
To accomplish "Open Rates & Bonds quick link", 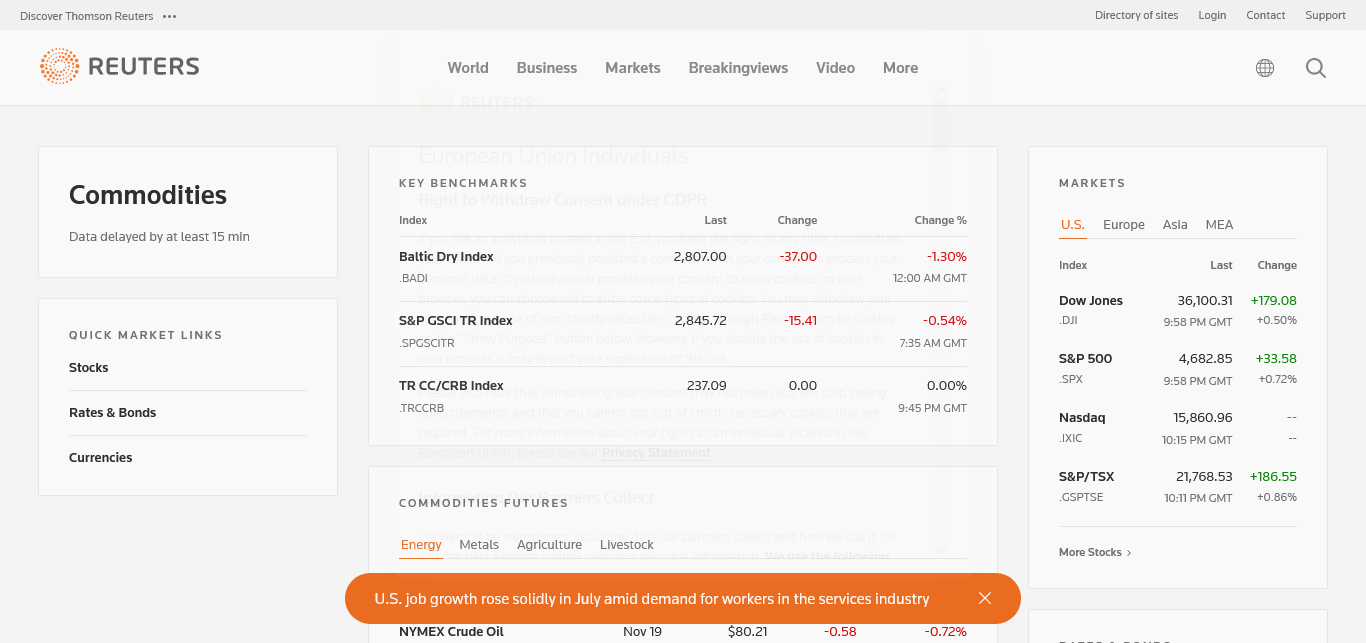I will point(112,413).
